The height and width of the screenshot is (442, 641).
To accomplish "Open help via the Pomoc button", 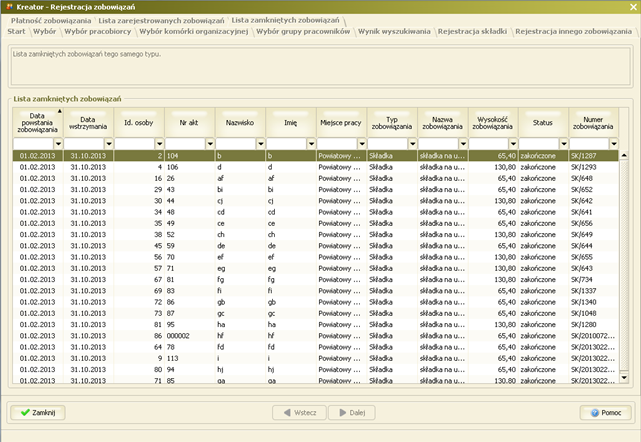I will click(x=606, y=413).
